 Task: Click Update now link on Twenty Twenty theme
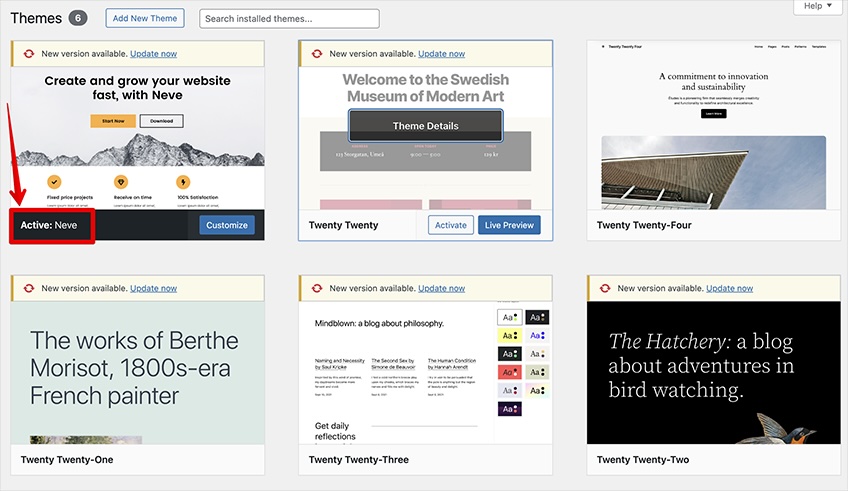[x=441, y=54]
